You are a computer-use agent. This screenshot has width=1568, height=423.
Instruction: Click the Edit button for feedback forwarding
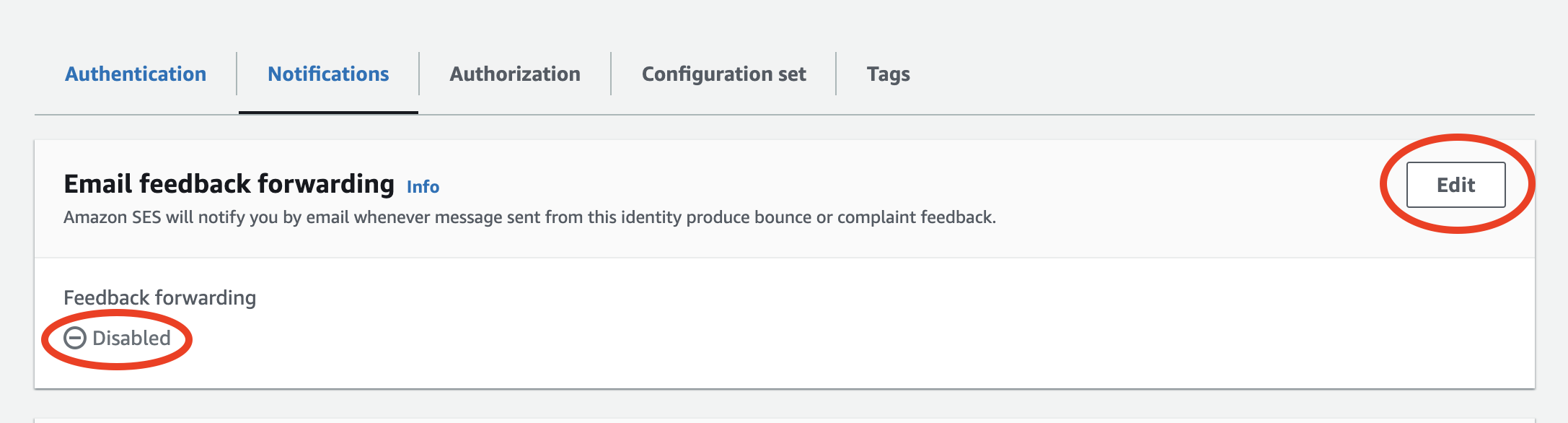coord(1455,184)
